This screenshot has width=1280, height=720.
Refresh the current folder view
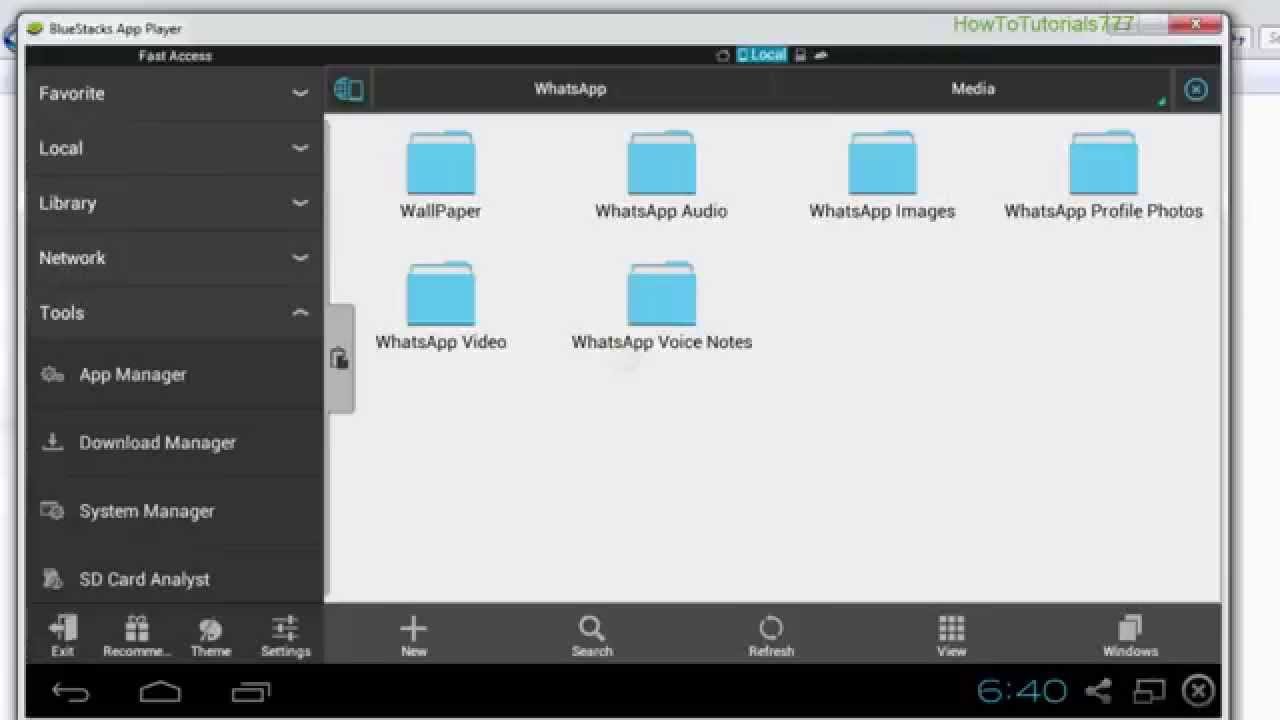tap(771, 635)
